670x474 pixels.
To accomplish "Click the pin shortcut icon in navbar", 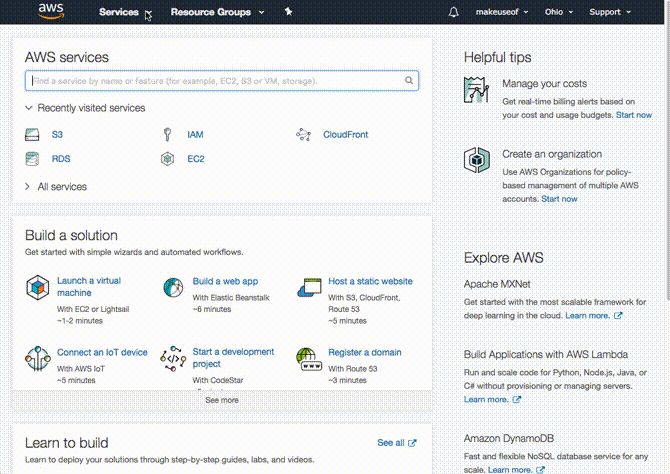I will [288, 12].
